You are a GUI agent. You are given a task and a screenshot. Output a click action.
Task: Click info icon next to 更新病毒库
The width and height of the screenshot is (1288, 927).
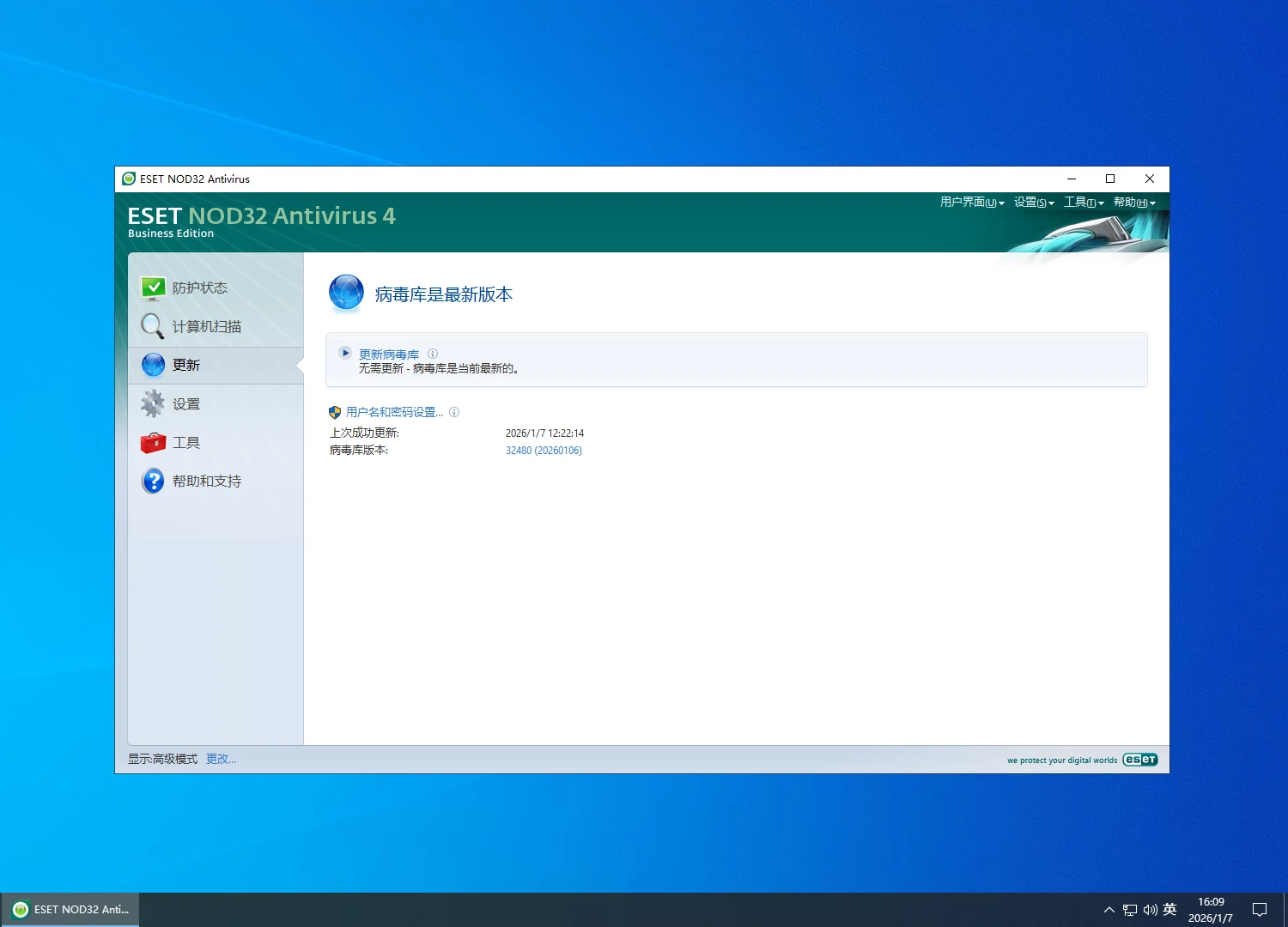(x=433, y=354)
